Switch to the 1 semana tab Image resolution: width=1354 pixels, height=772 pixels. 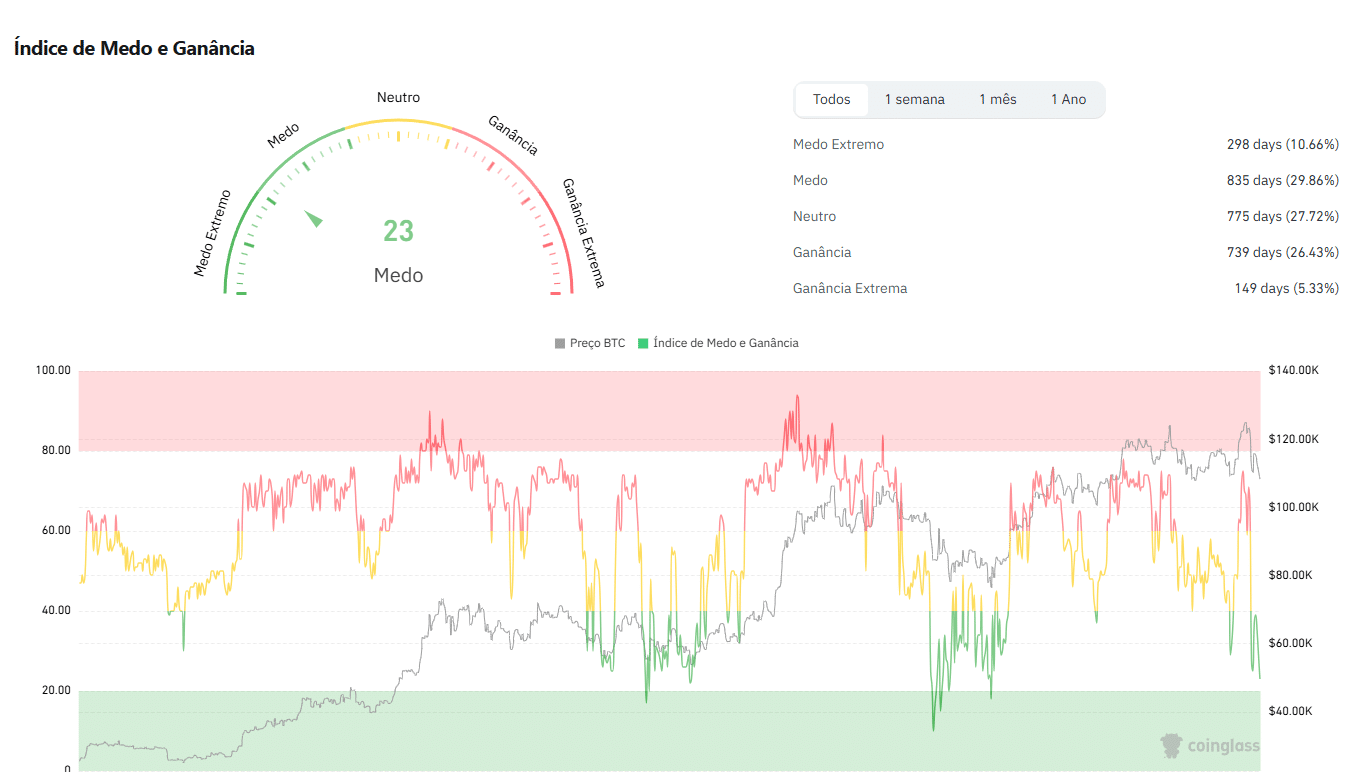click(914, 99)
